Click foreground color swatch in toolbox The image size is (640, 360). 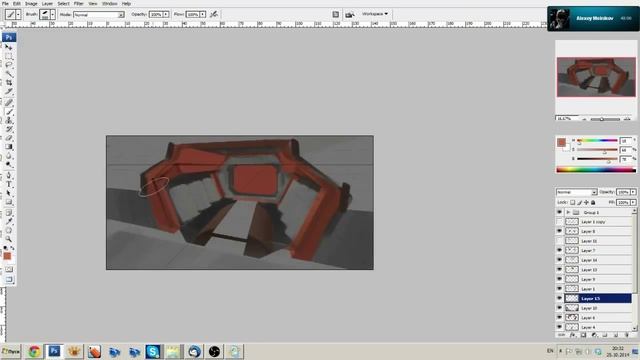7,256
